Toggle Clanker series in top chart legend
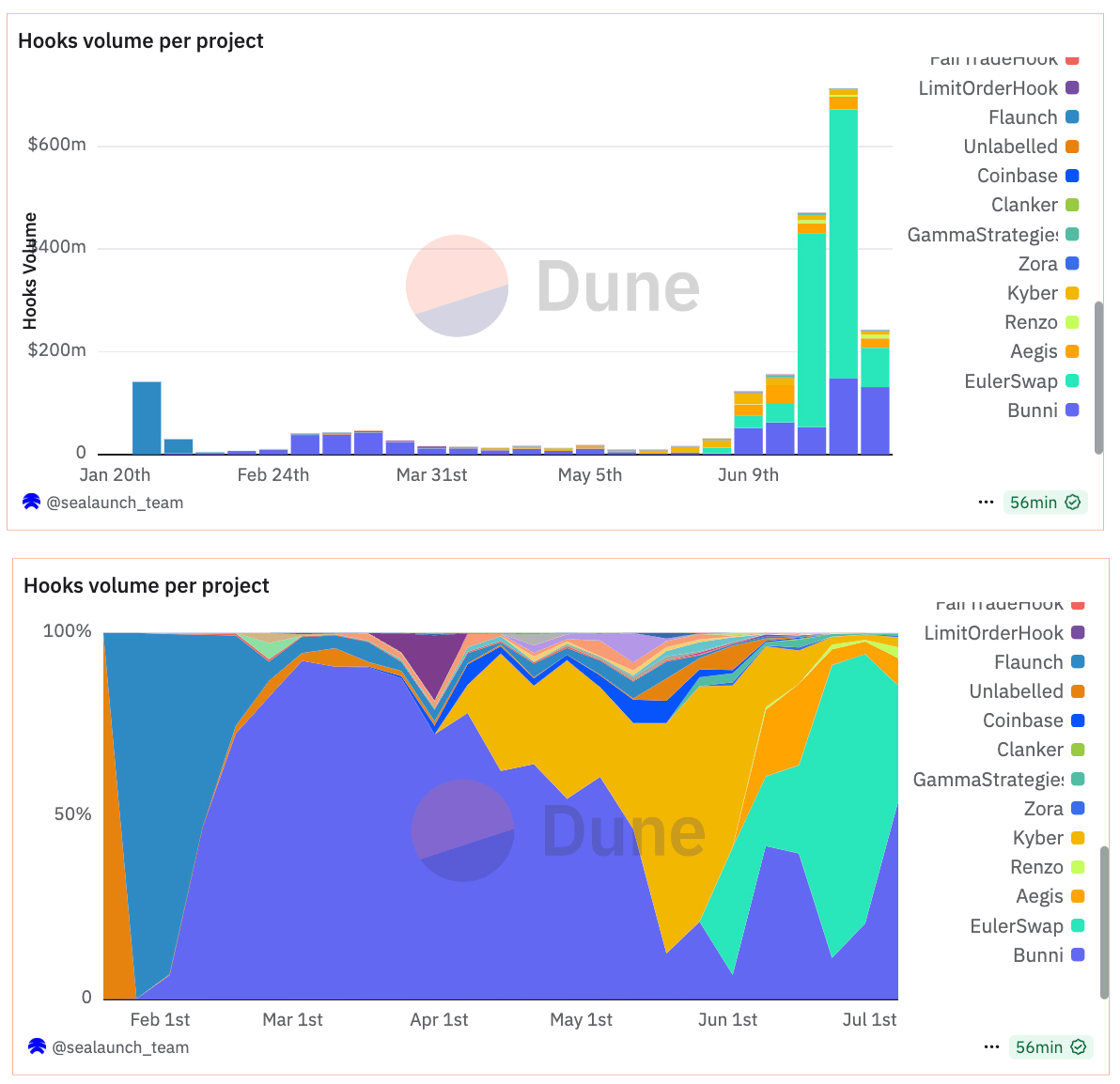The height and width of the screenshot is (1084, 1120). [1035, 205]
